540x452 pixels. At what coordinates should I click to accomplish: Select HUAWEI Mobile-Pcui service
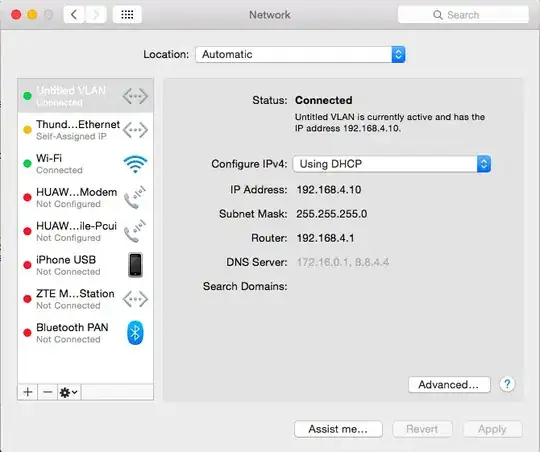85,231
